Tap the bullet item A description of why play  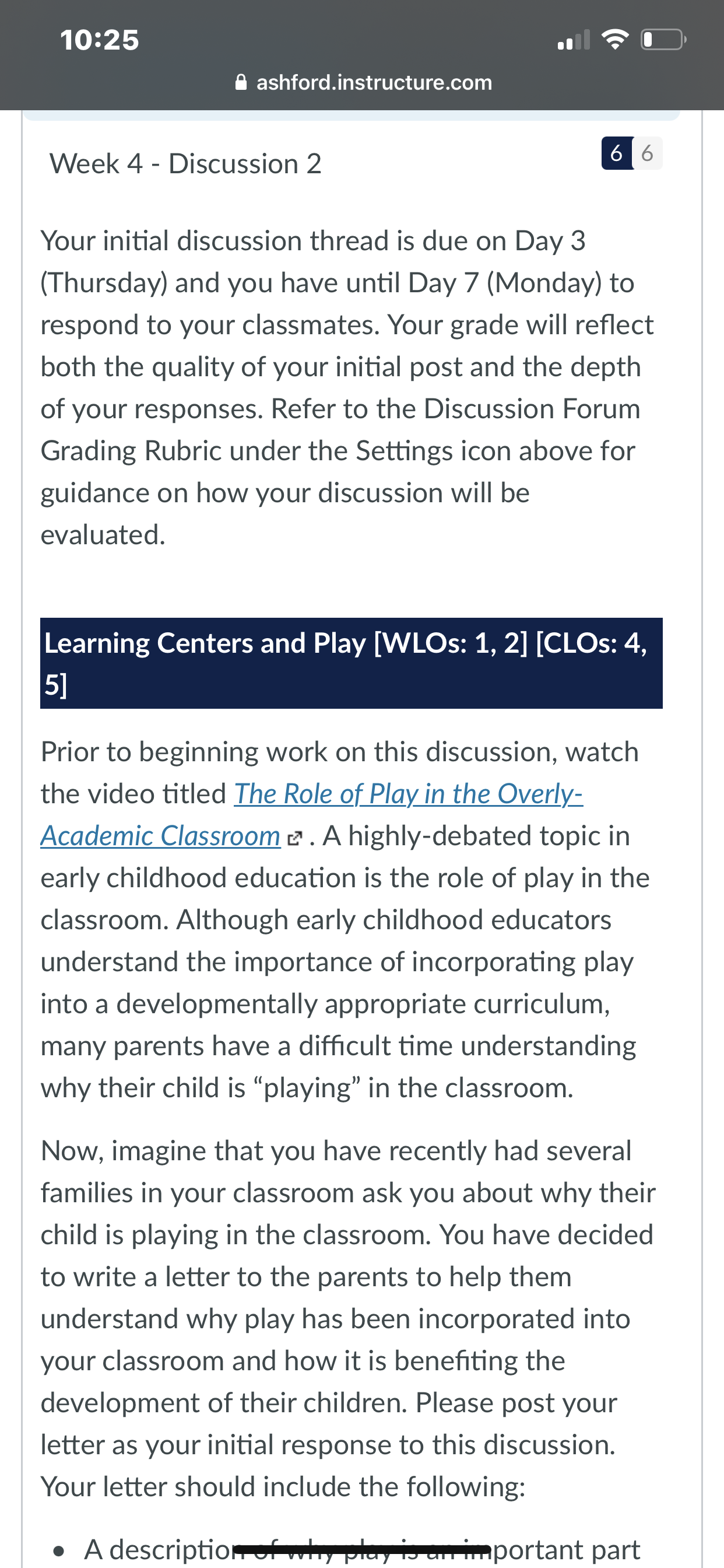pos(361,1550)
